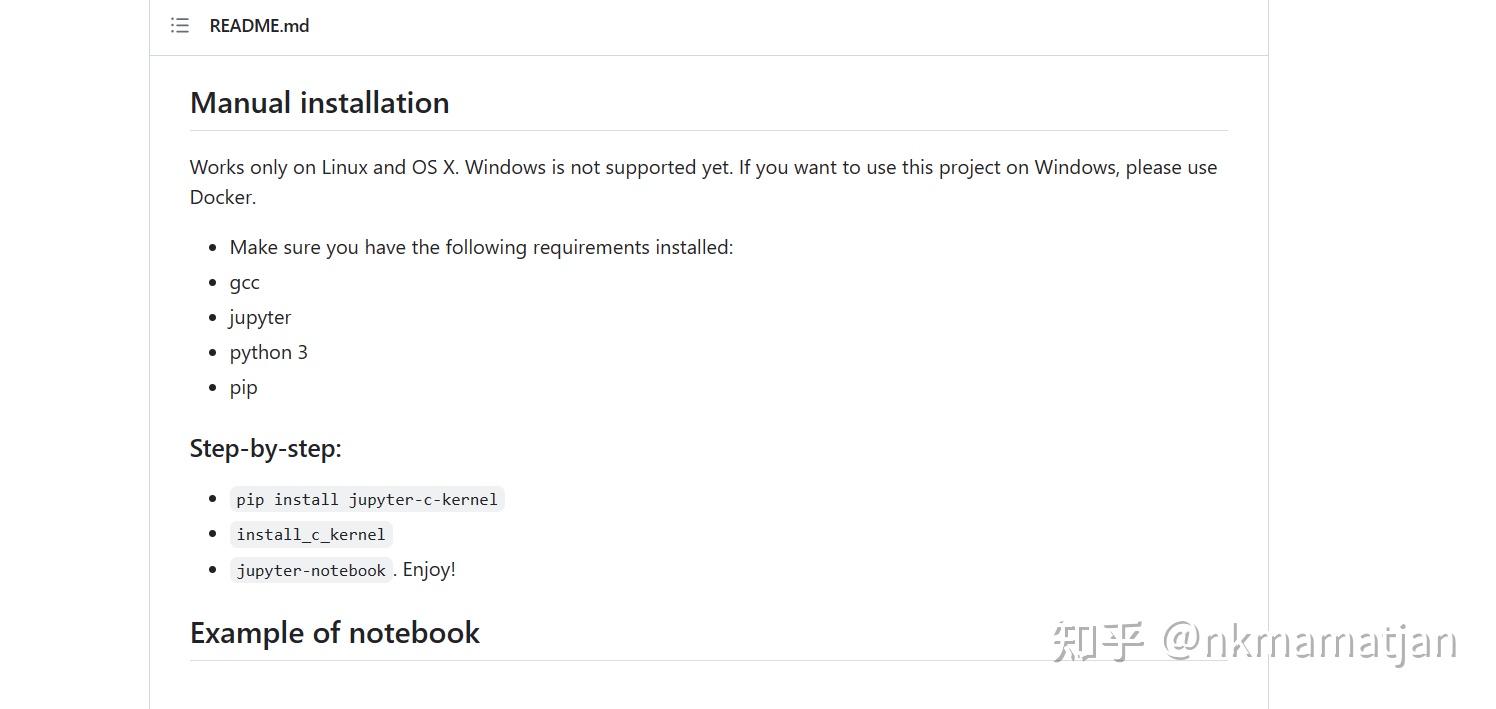Click the README.md file name label

pyautogui.click(x=258, y=25)
